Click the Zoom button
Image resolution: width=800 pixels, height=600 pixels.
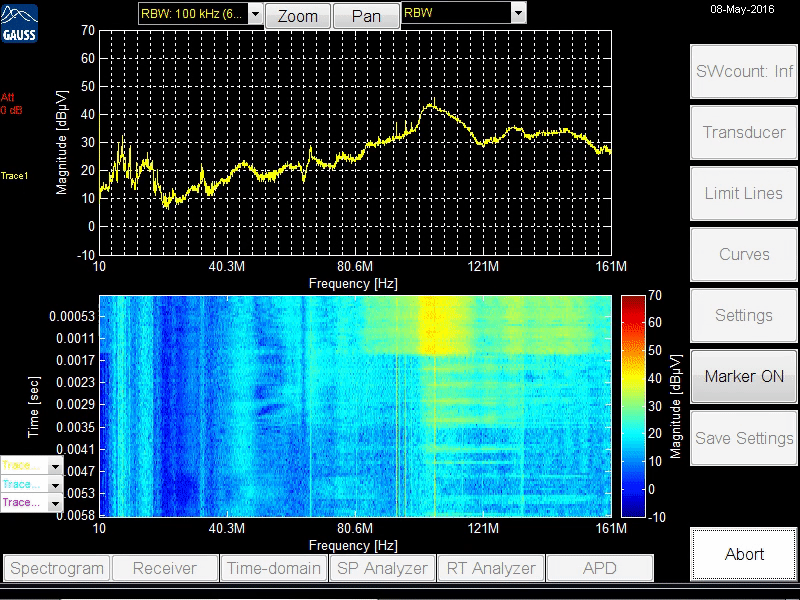click(x=297, y=16)
